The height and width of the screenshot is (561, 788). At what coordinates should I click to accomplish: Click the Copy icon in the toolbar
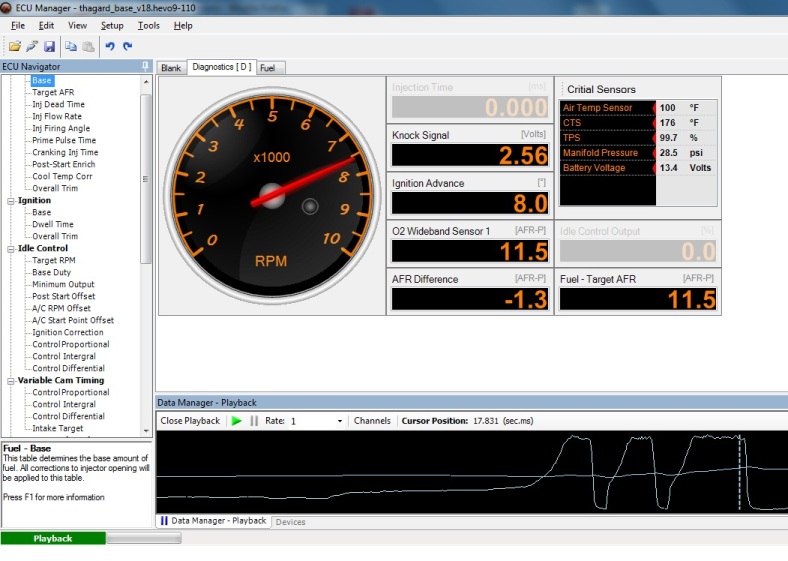(70, 46)
